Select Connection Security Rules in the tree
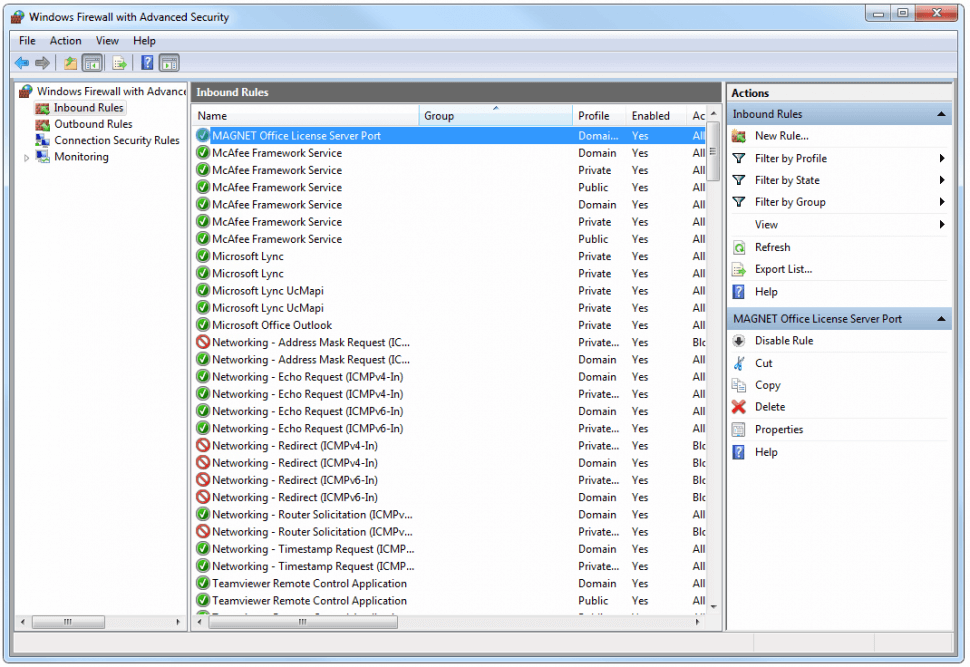The height and width of the screenshot is (667, 970). point(117,140)
